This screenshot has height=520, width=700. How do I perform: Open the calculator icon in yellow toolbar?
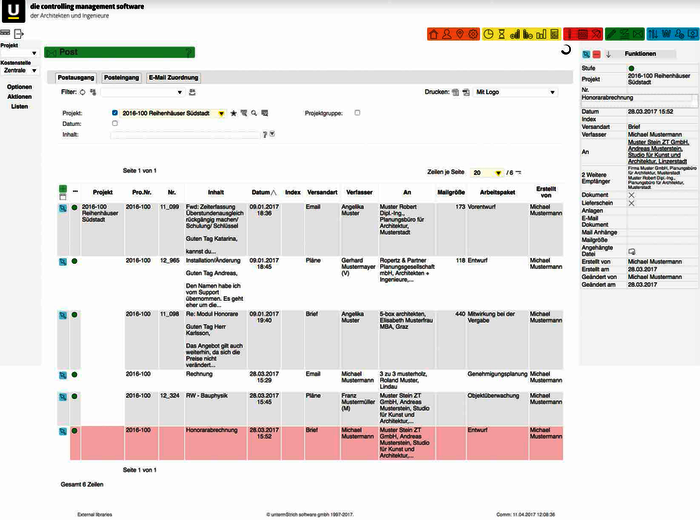(554, 34)
